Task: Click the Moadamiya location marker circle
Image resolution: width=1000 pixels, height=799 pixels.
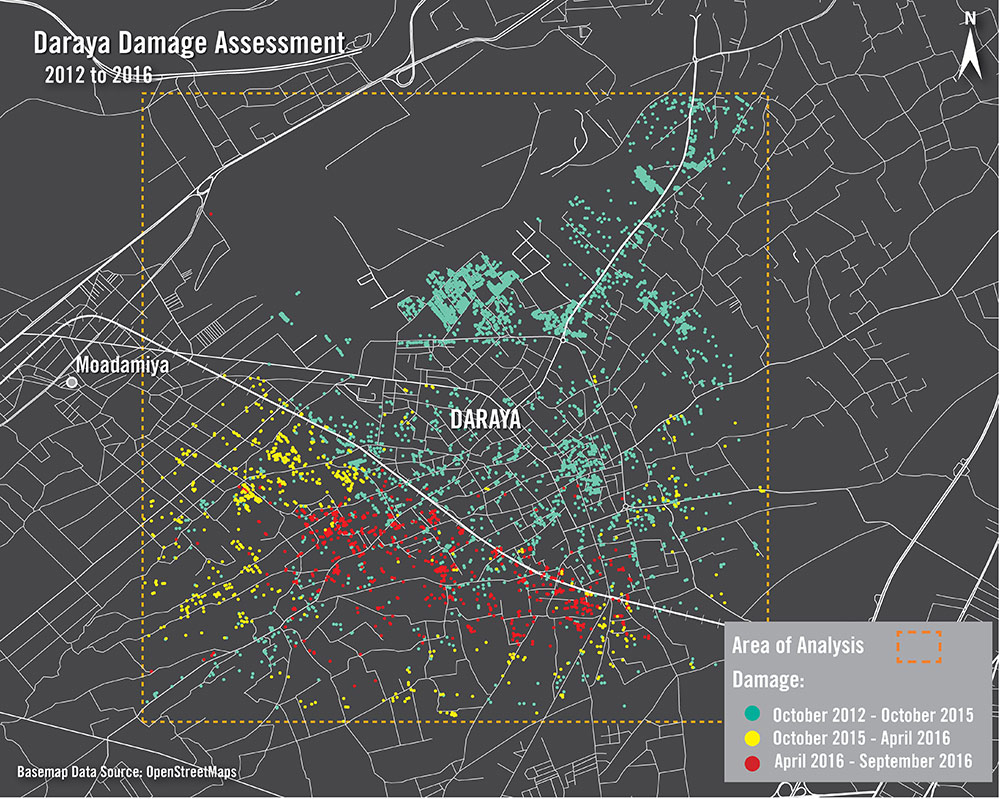Action: coord(72,383)
